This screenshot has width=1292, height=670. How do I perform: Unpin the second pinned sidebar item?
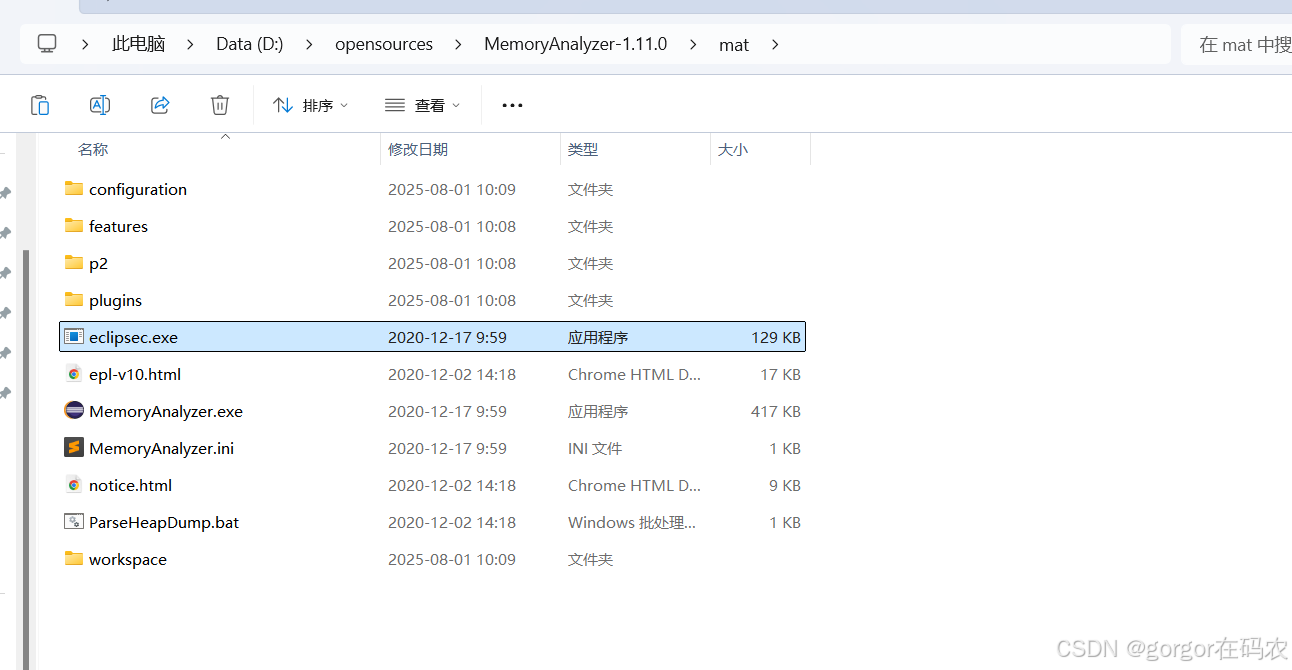(x=4, y=232)
